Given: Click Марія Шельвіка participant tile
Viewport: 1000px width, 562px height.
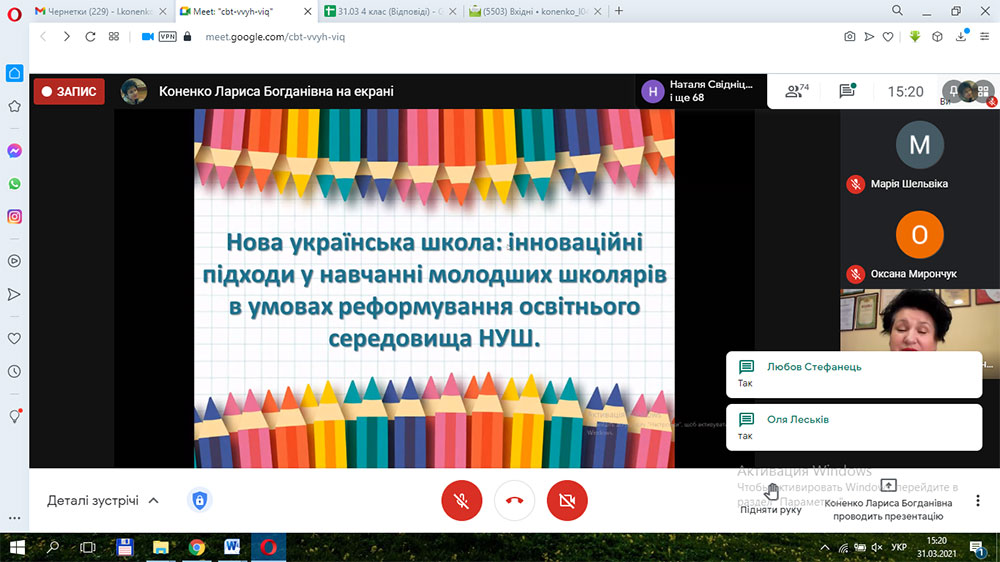Looking at the screenshot, I should click(x=920, y=156).
